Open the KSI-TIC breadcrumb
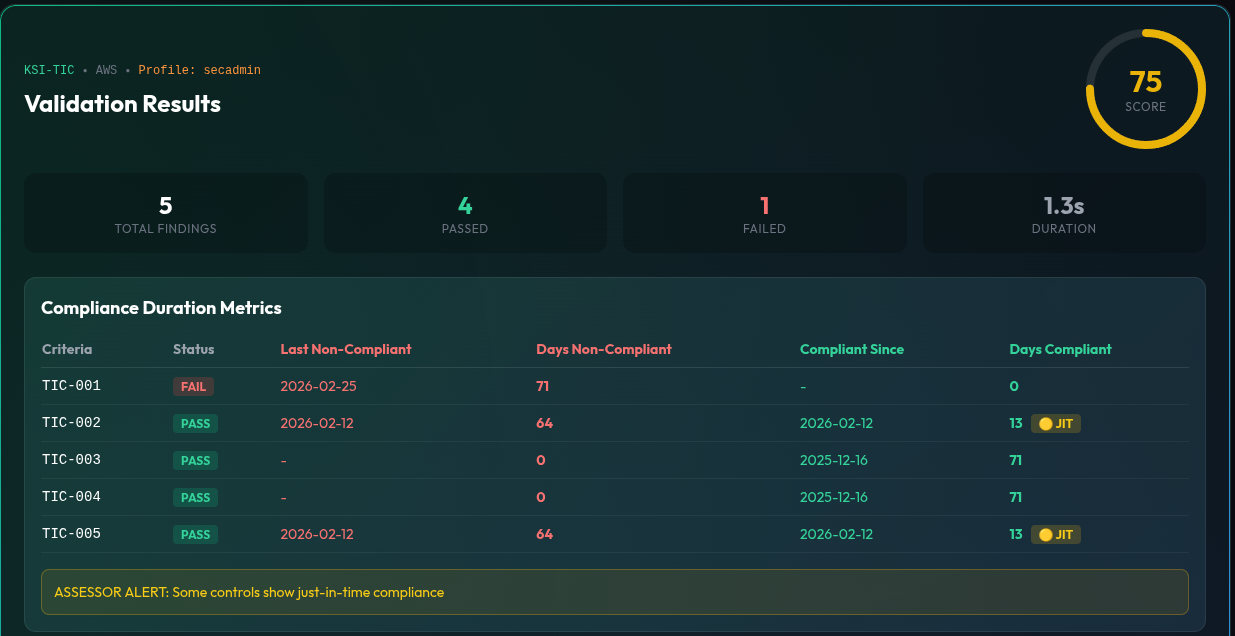 (x=49, y=70)
